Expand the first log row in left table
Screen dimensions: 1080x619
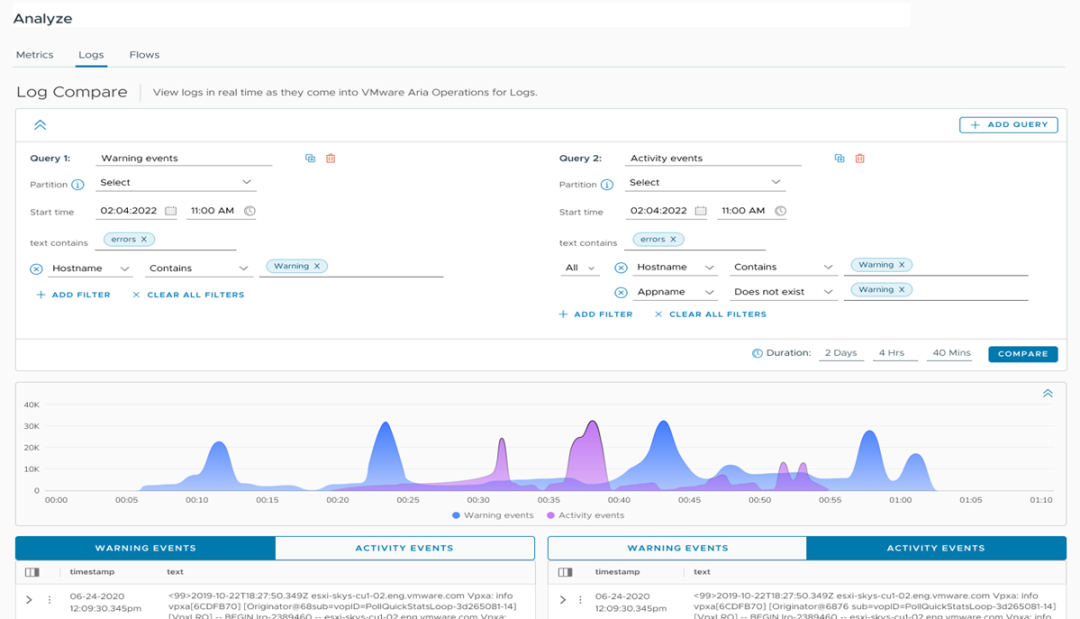coord(29,600)
